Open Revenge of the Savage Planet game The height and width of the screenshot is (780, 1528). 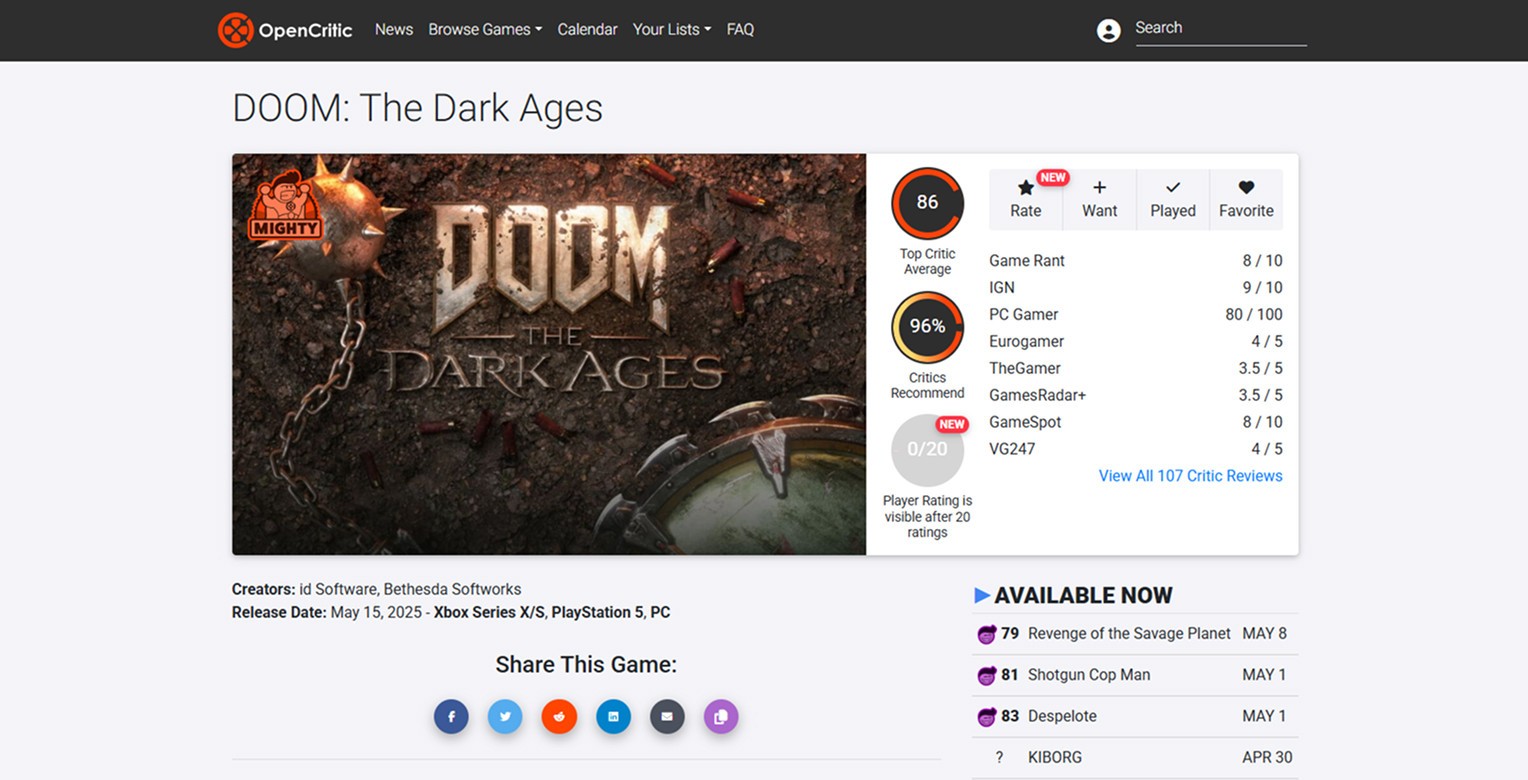click(x=1129, y=634)
